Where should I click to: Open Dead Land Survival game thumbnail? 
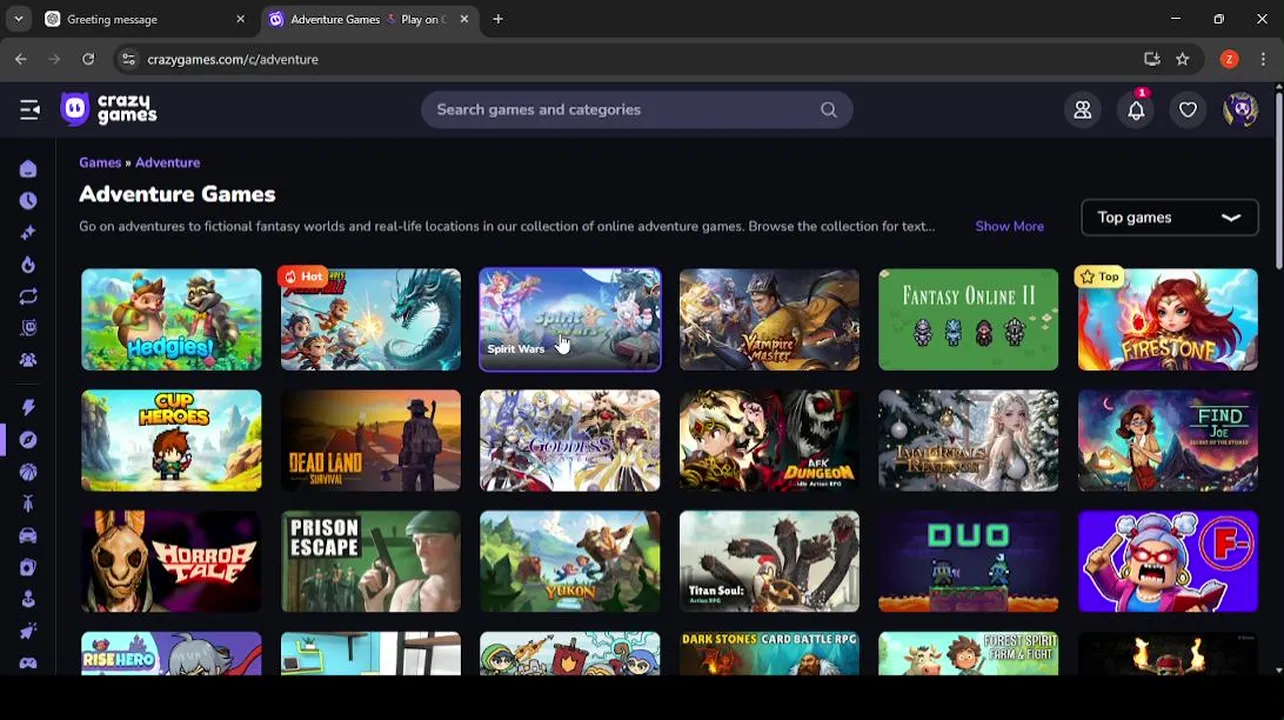370,440
